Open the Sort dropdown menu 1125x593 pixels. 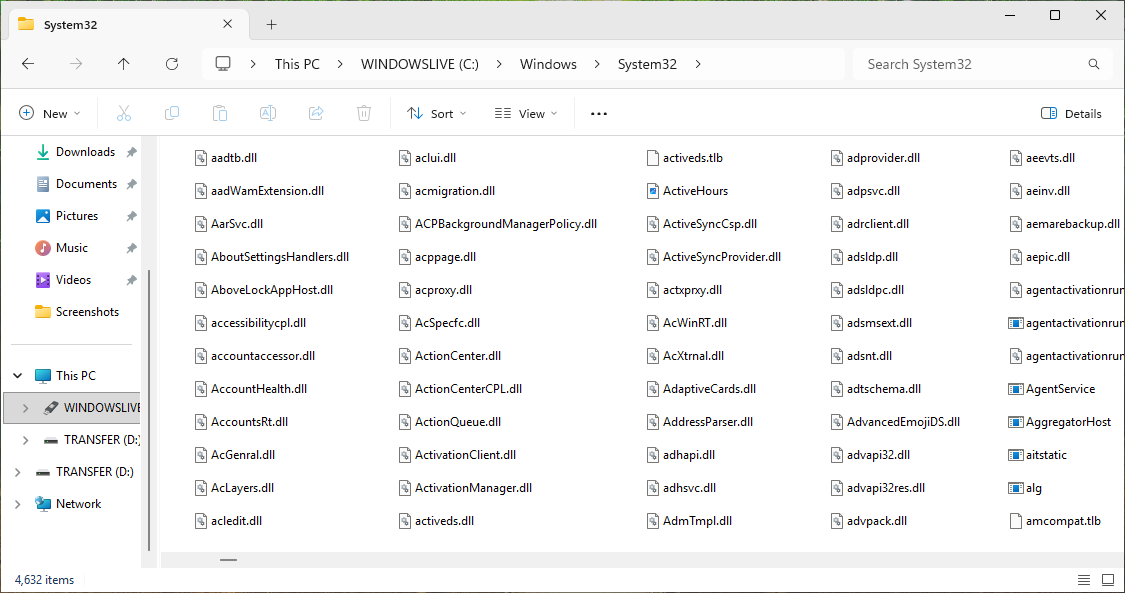[x=437, y=114]
